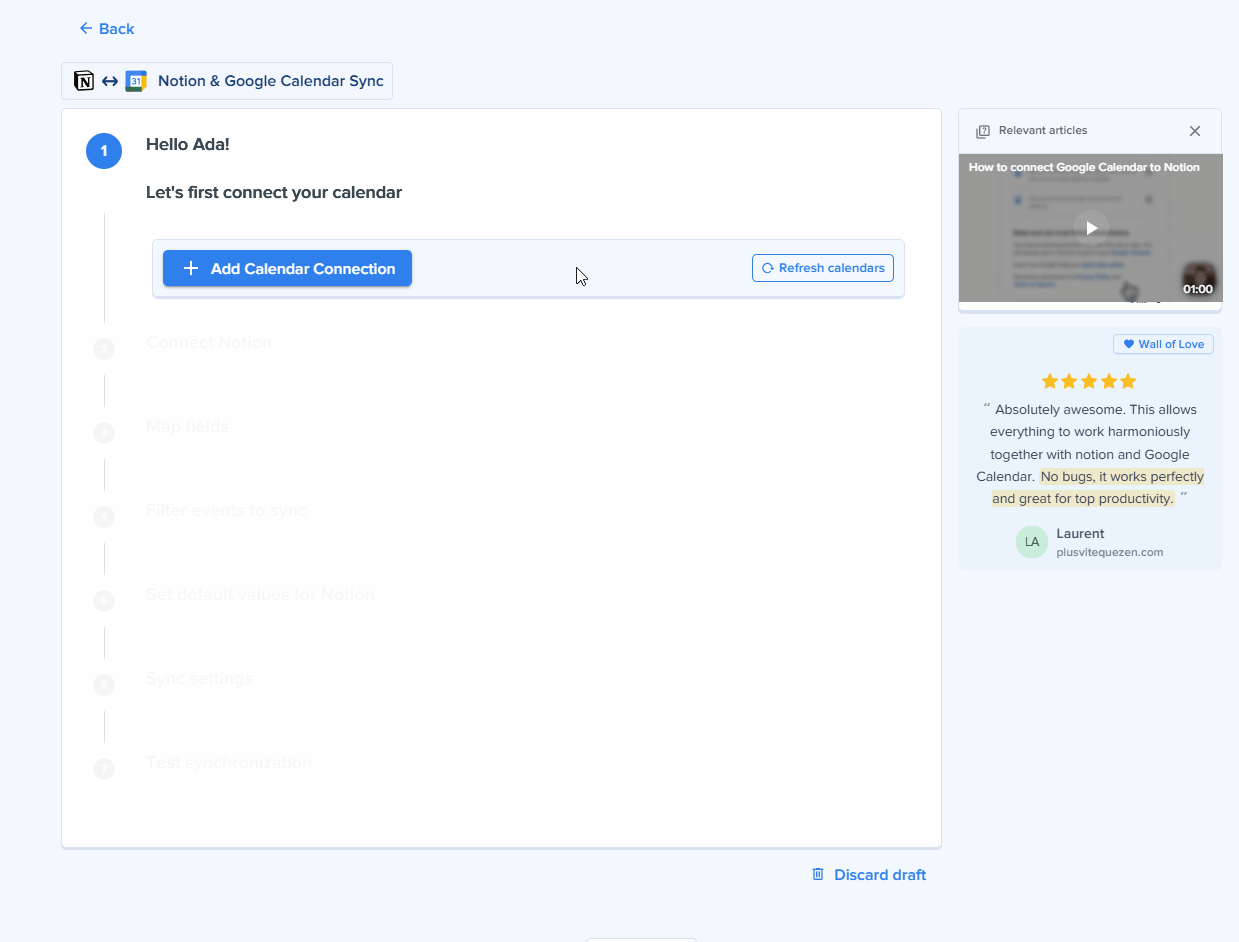Open Set default values for Notion step
Screen dimensions: 1239x942
tap(260, 594)
